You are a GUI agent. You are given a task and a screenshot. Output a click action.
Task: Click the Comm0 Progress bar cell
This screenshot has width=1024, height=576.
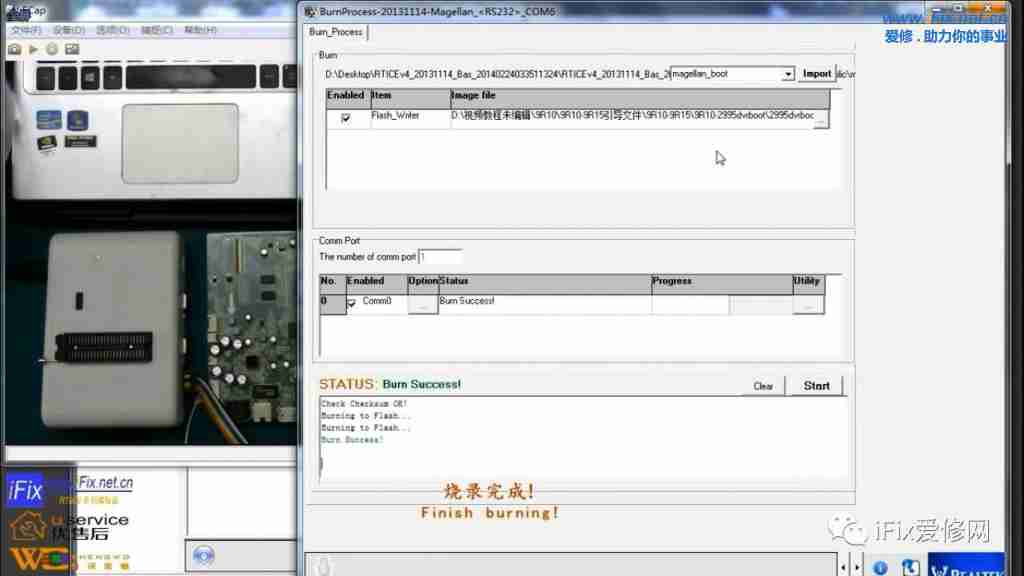click(690, 304)
